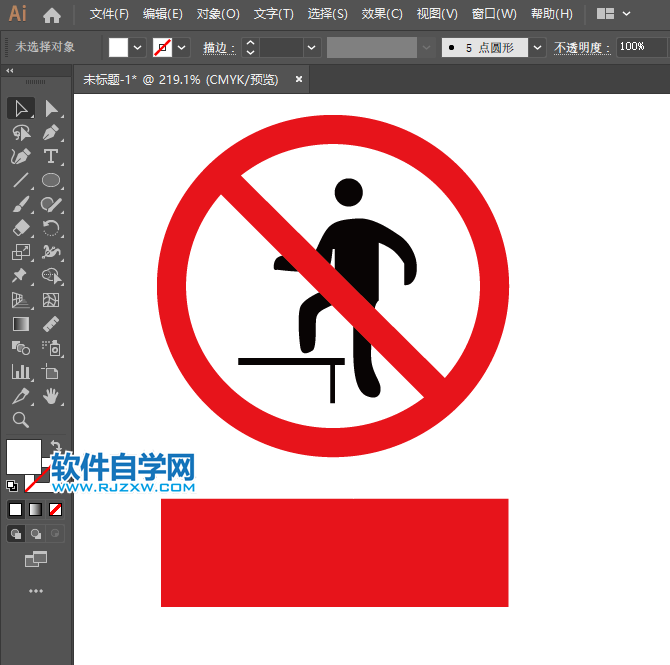Choose the Perspective Grid tool
670x665 pixels.
point(21,300)
